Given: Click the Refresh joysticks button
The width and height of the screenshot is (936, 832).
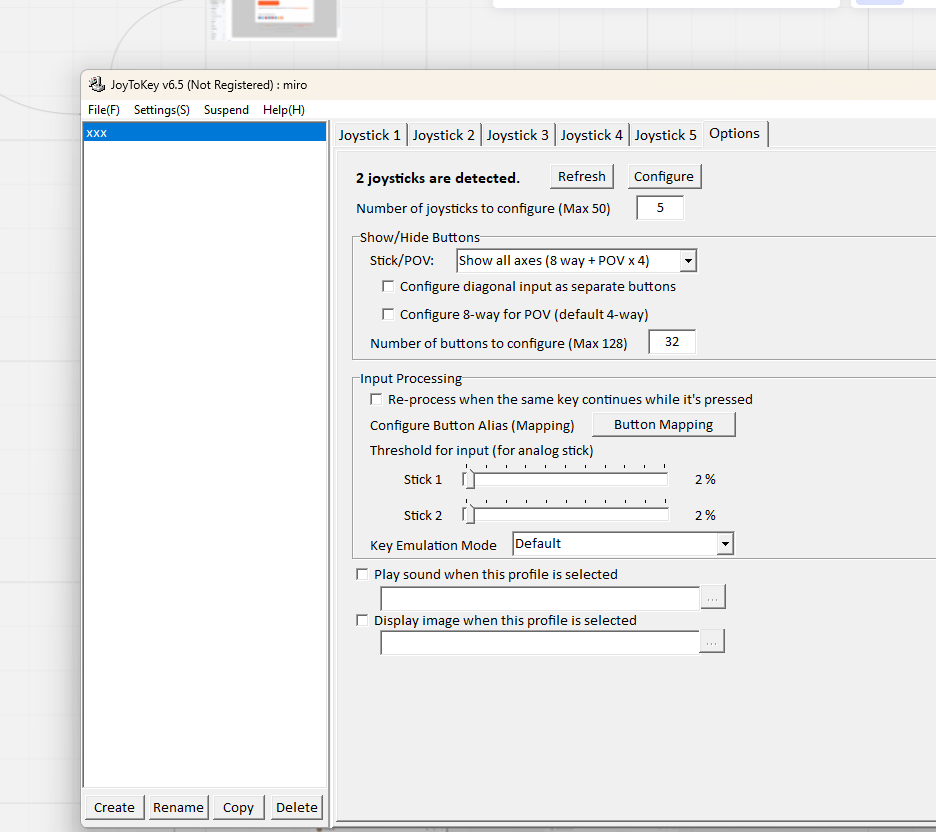Looking at the screenshot, I should 581,177.
